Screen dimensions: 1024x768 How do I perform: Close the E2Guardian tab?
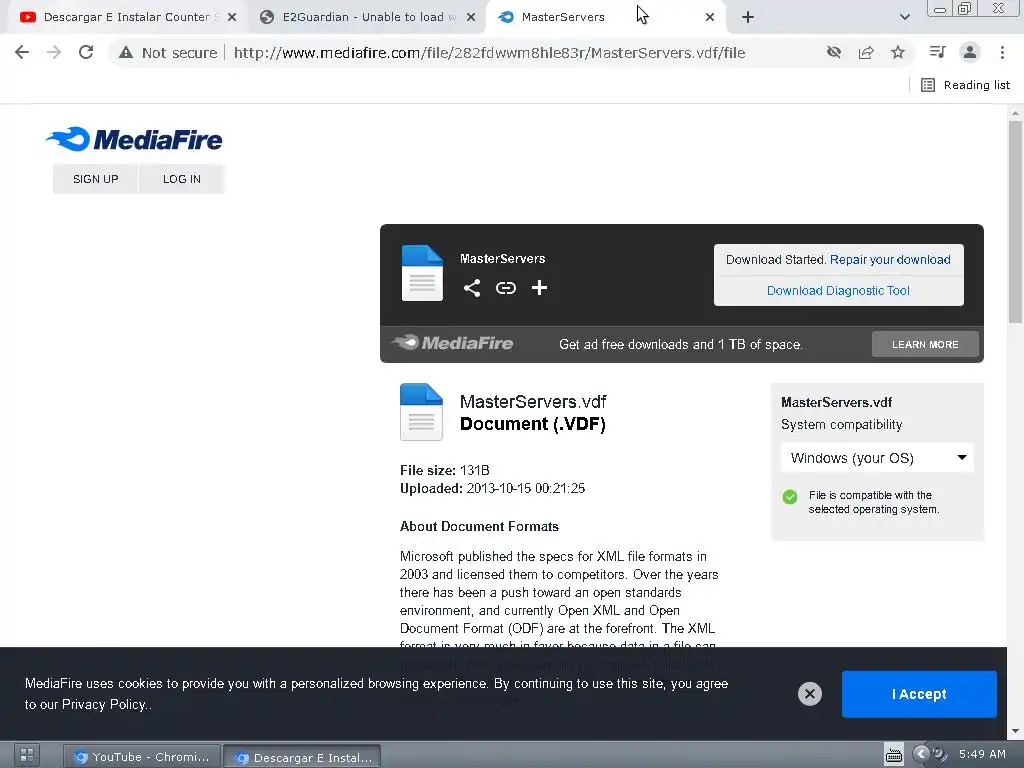(x=471, y=17)
